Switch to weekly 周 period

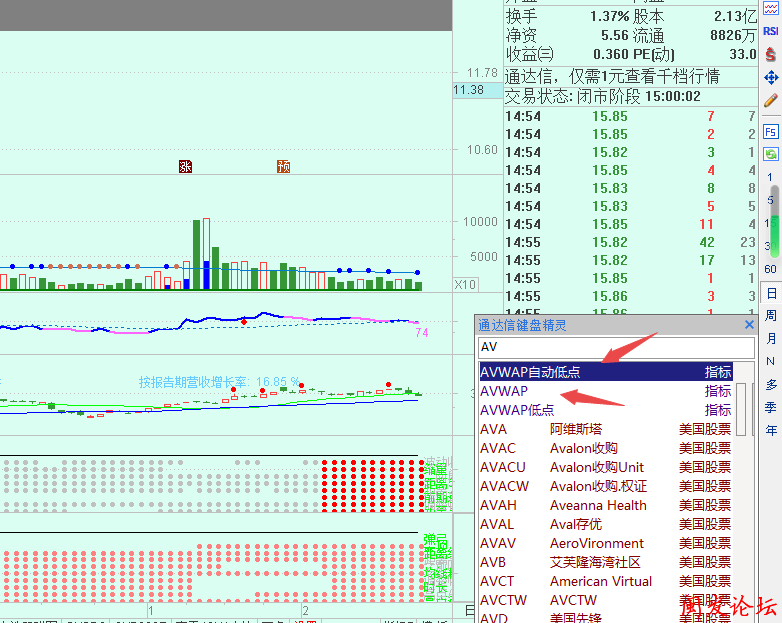coord(771,315)
